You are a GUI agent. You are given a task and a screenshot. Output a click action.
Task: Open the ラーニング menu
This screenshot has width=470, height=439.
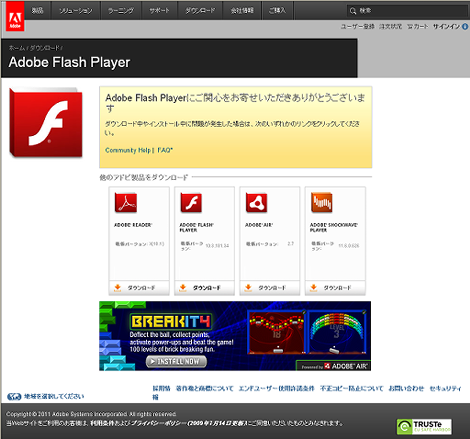121,11
